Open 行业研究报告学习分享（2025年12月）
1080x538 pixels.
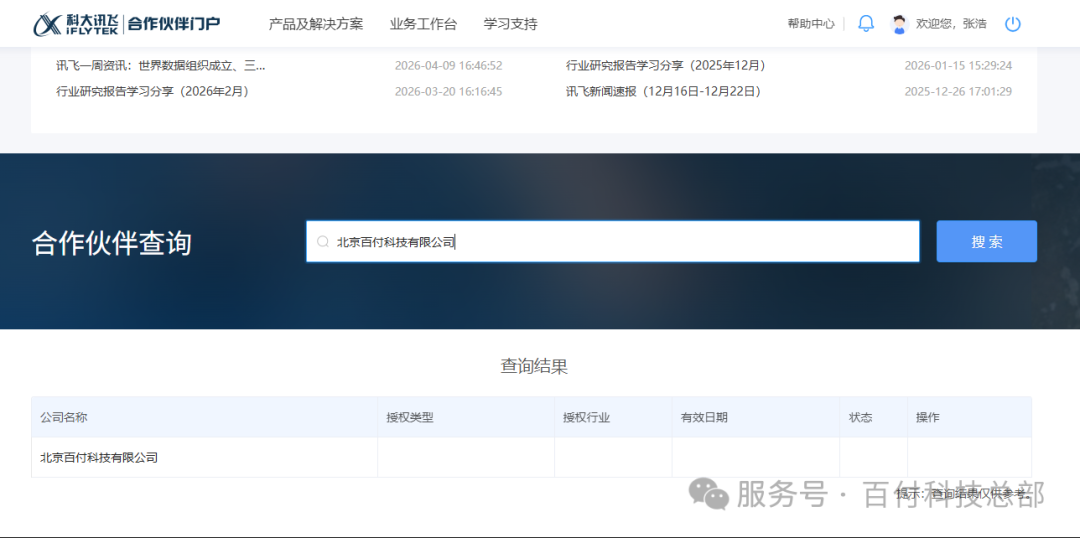665,65
